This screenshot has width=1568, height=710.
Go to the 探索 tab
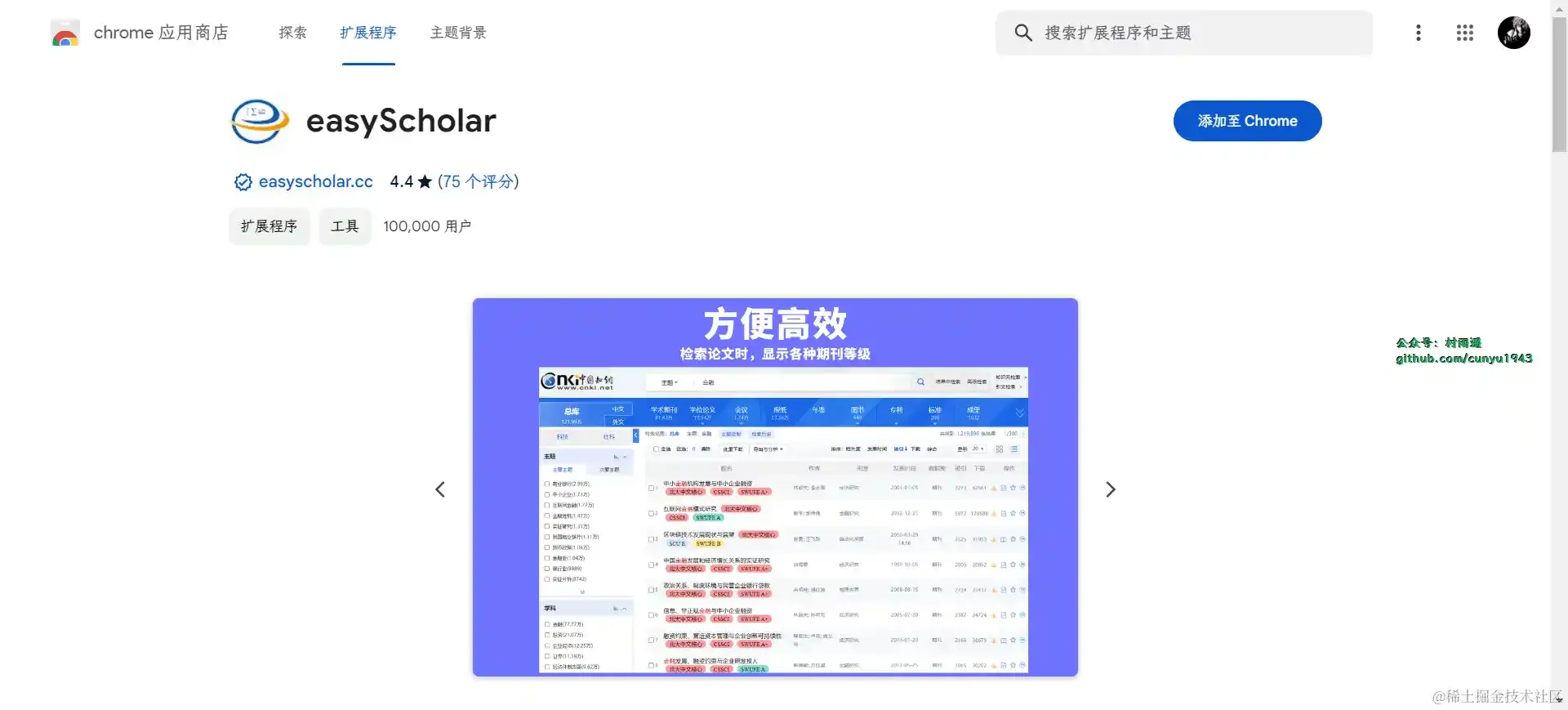pyautogui.click(x=292, y=33)
